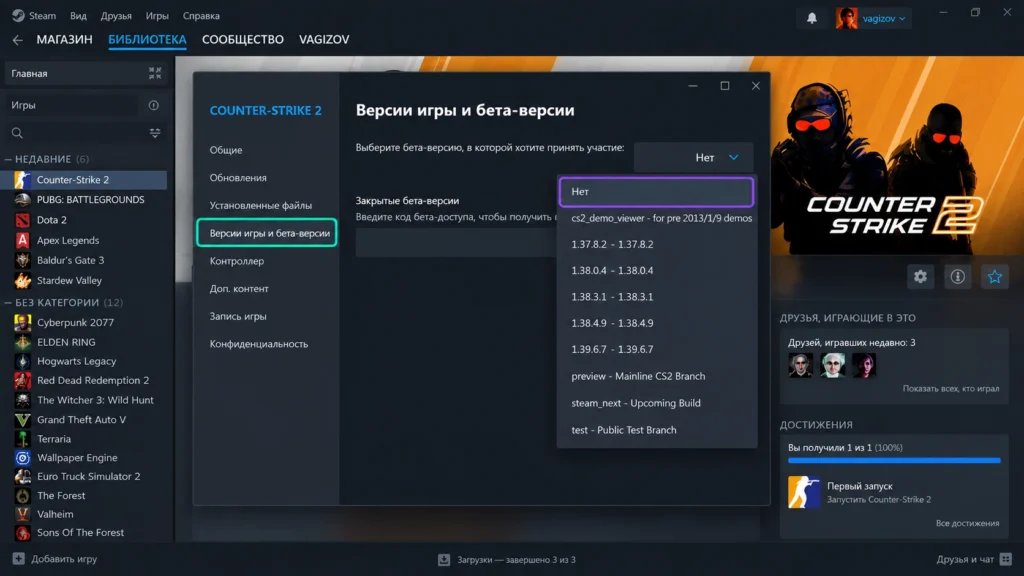The image size is (1024, 576).
Task: Select the 1.39.6.7 version option
Action: point(658,349)
